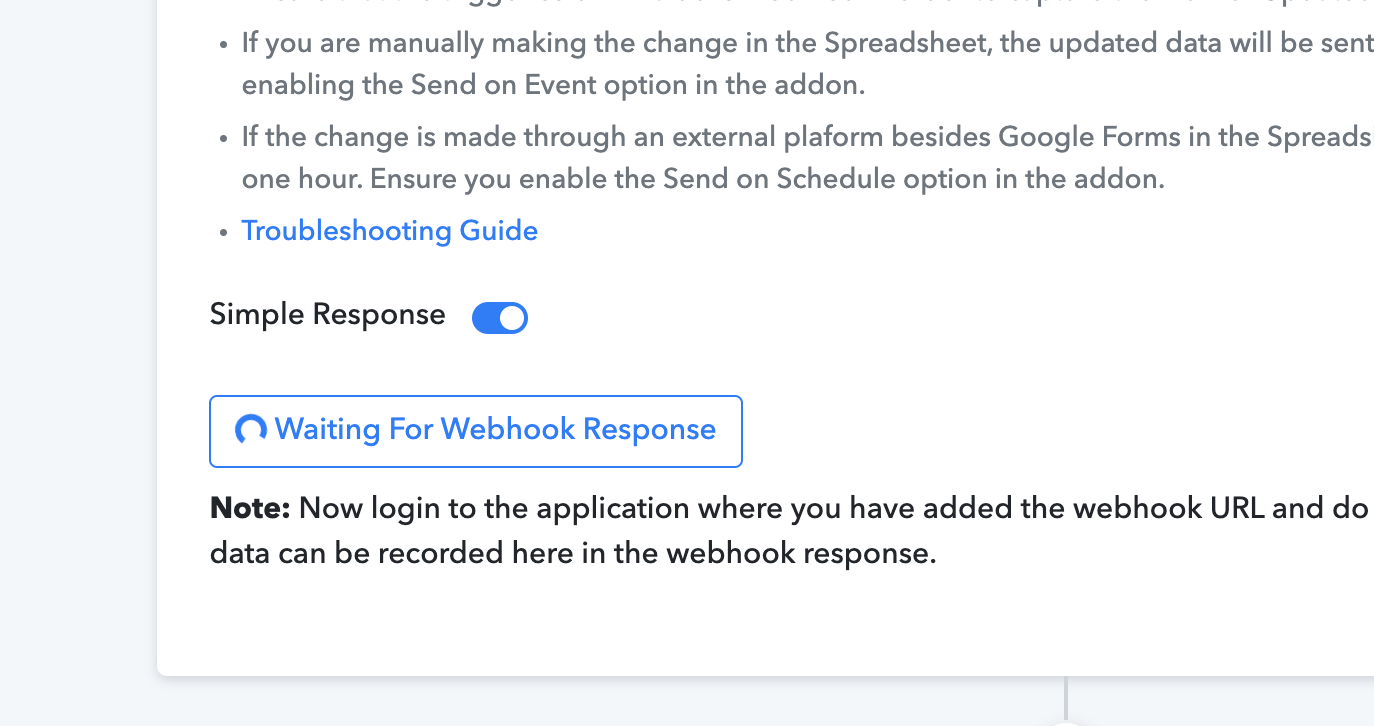Image resolution: width=1374 pixels, height=726 pixels.
Task: Open the Troubleshooting Guide link
Action: 390,231
